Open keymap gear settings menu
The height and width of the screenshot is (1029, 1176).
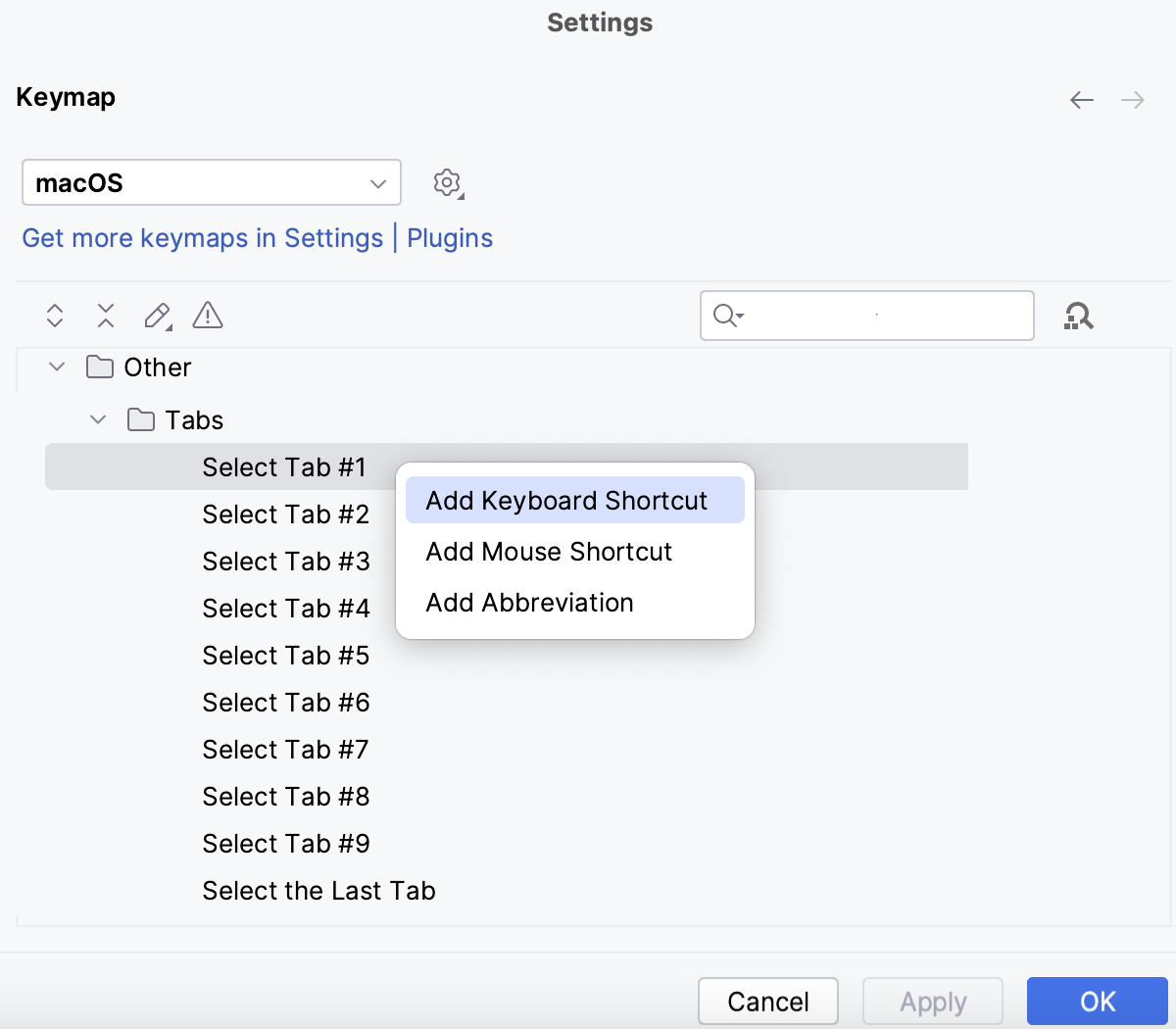point(447,182)
